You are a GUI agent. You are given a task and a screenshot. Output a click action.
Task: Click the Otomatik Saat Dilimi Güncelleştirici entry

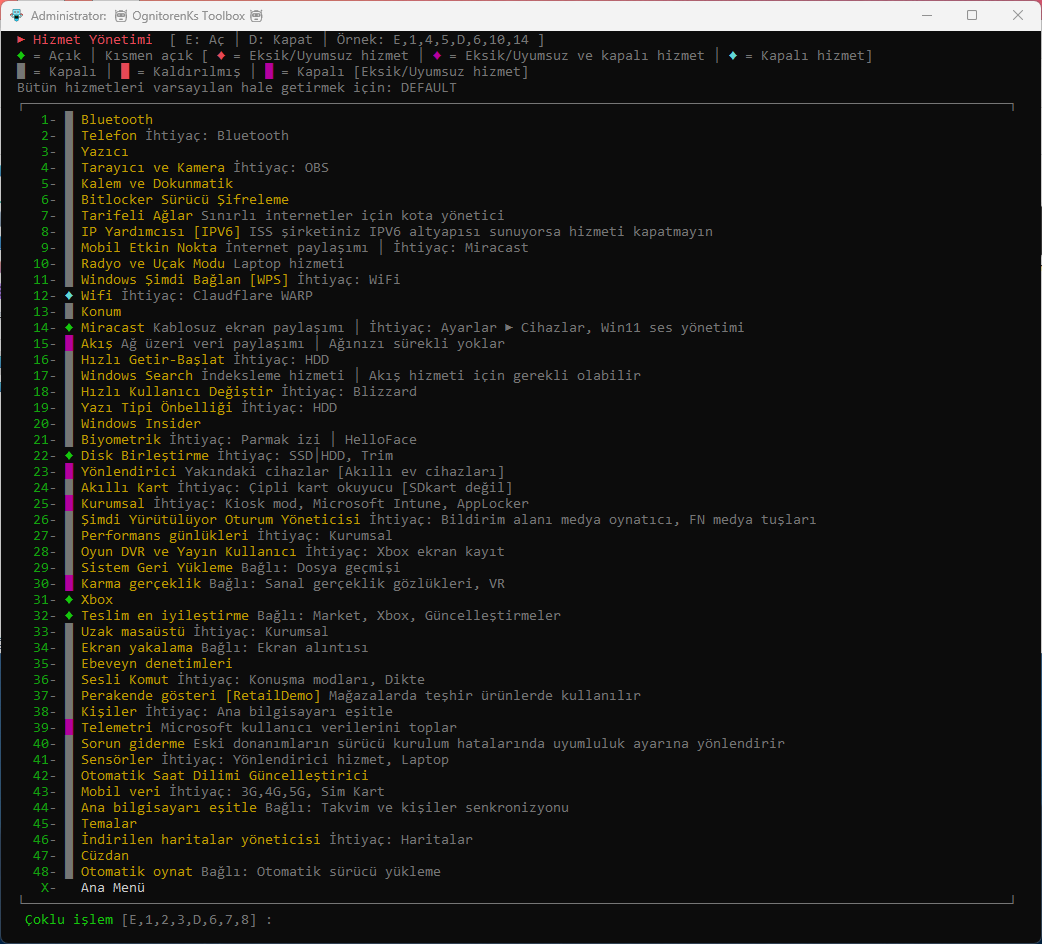point(225,775)
